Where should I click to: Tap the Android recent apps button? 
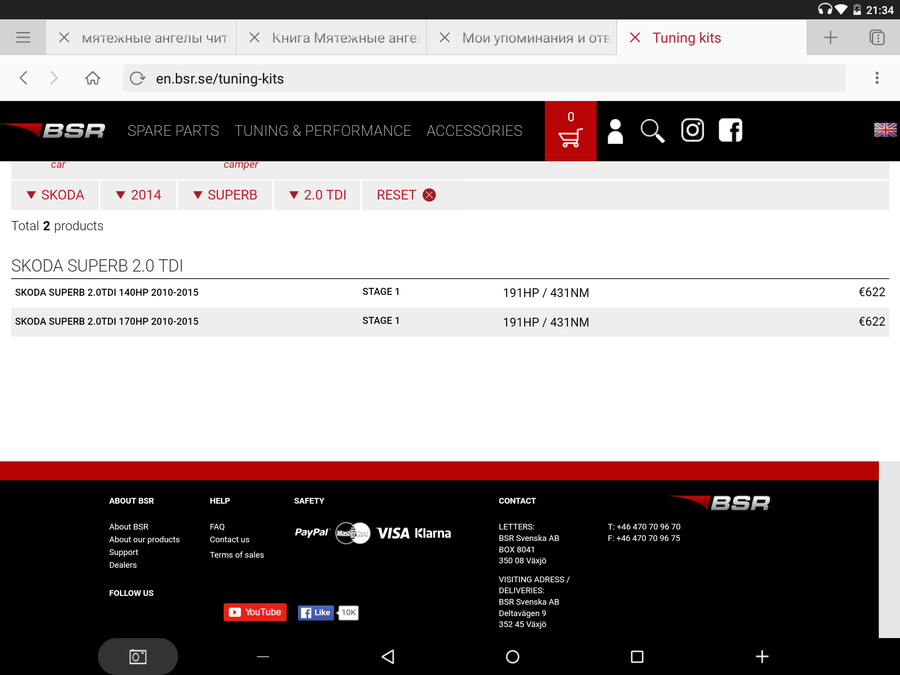click(637, 657)
